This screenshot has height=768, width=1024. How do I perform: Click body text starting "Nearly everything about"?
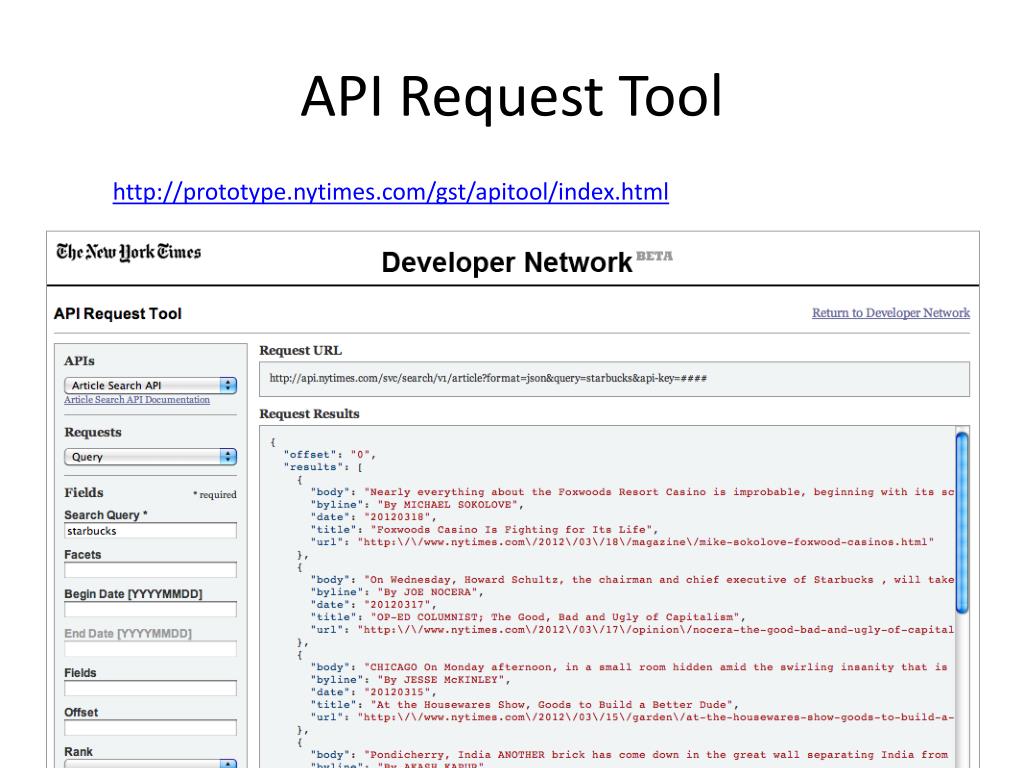coord(632,492)
